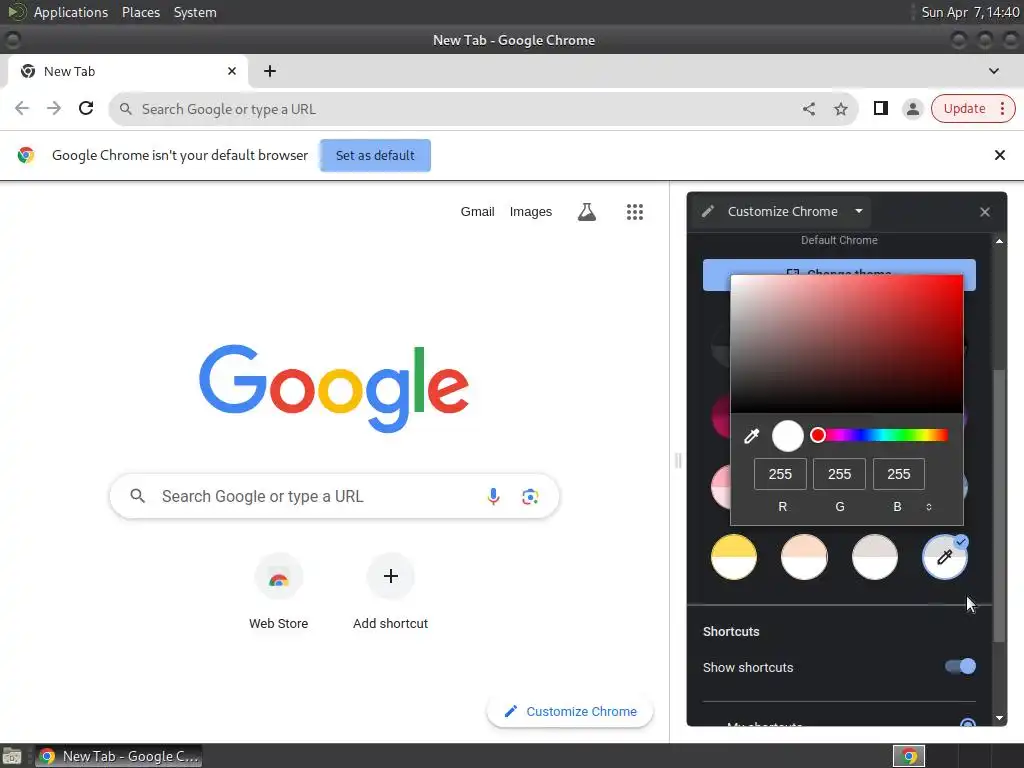Click the Set as default button

click(375, 155)
